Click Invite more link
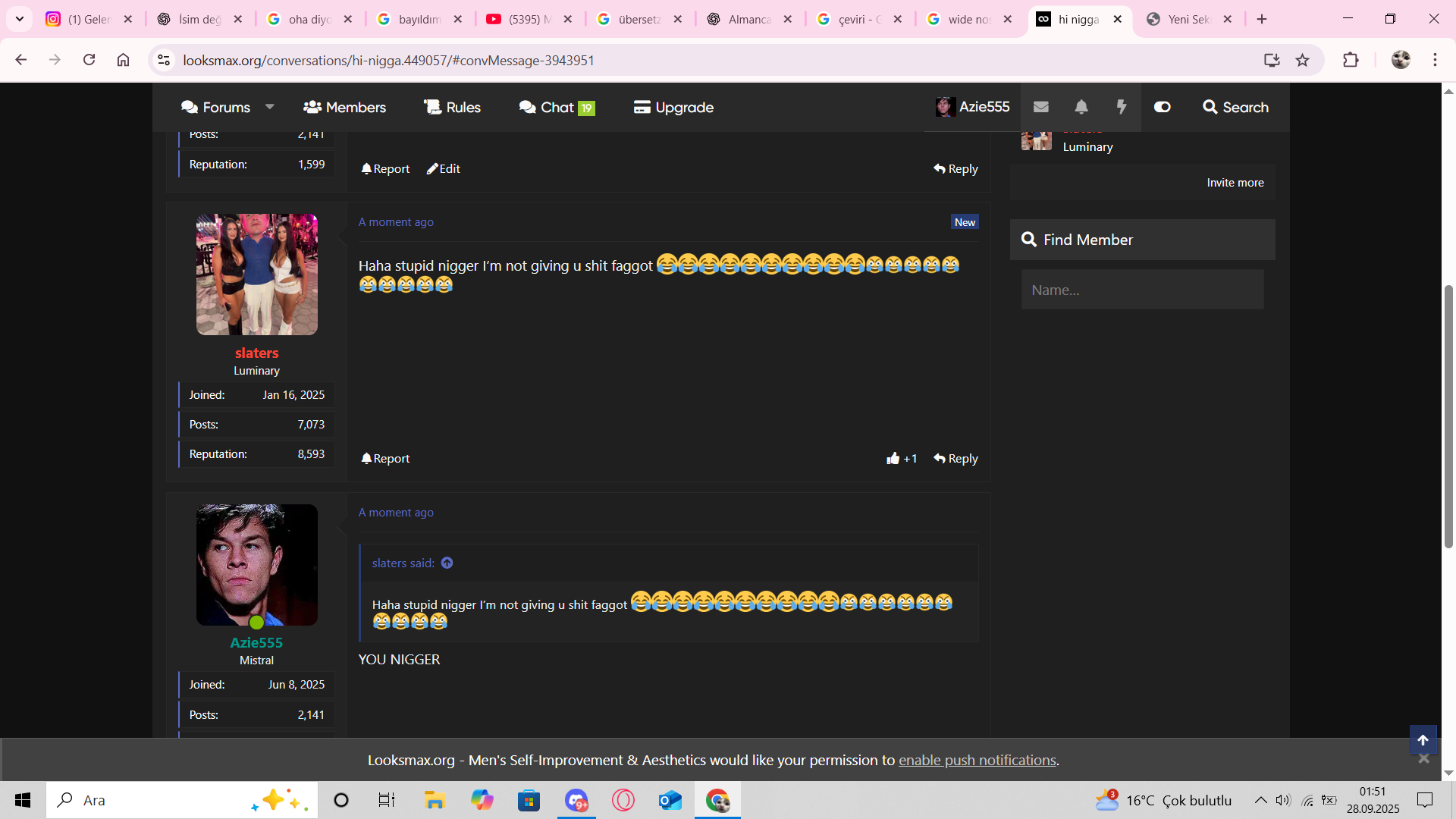 click(1235, 183)
